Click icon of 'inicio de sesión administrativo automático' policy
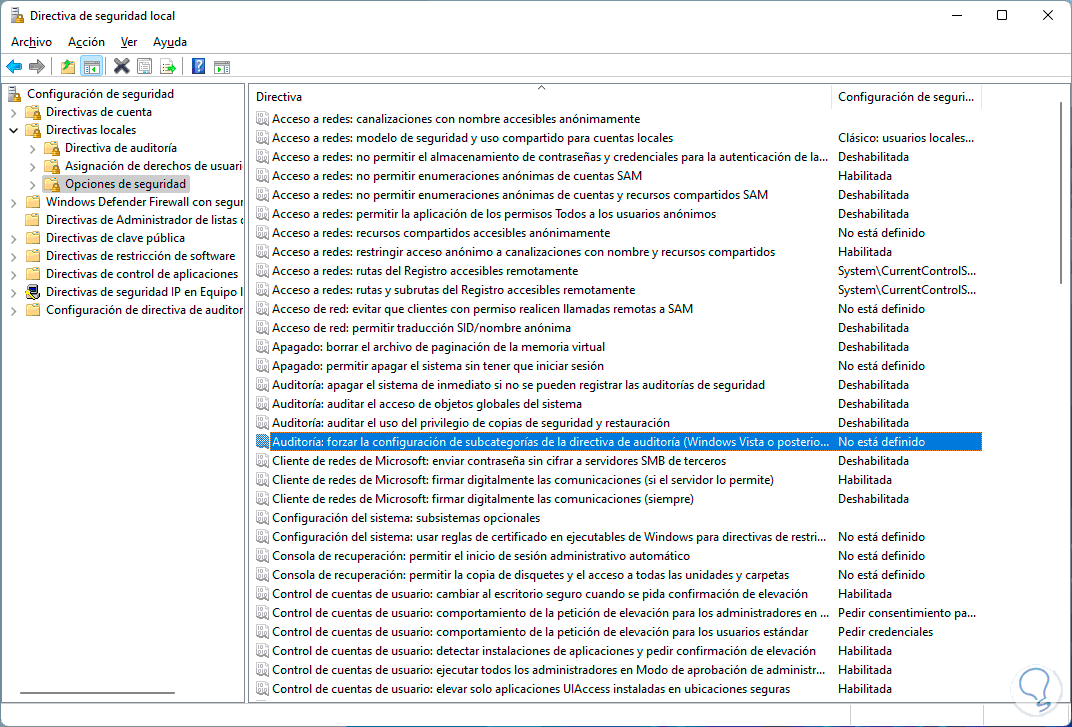Screen dimensions: 1072x727 tap(262, 556)
